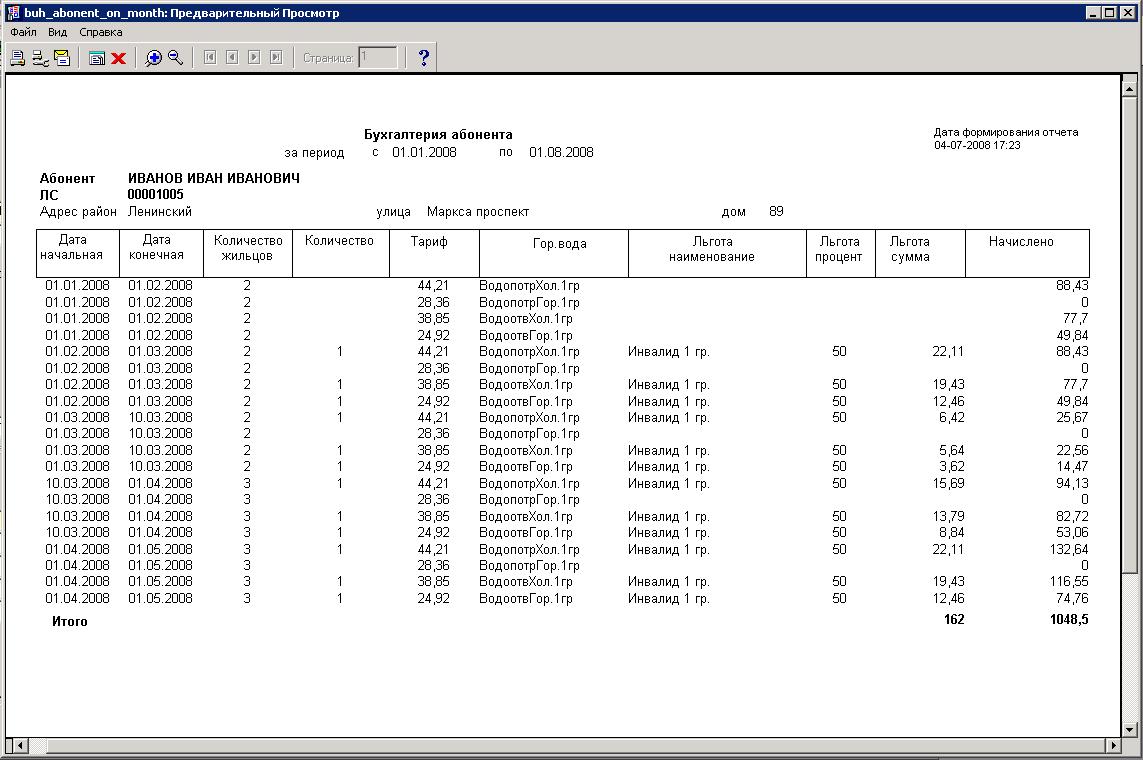Open the Файл menu
Screen dimensions: 1143x760
[x=23, y=32]
